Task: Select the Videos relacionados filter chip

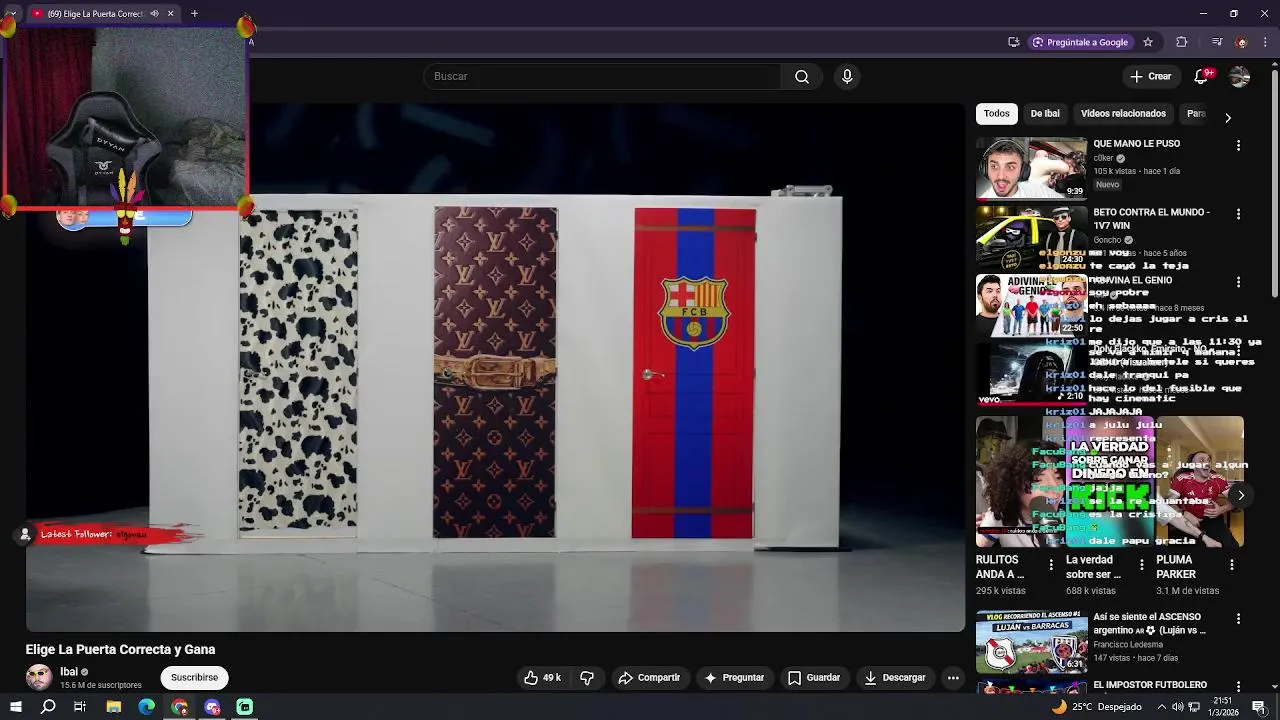Action: 1123,114
